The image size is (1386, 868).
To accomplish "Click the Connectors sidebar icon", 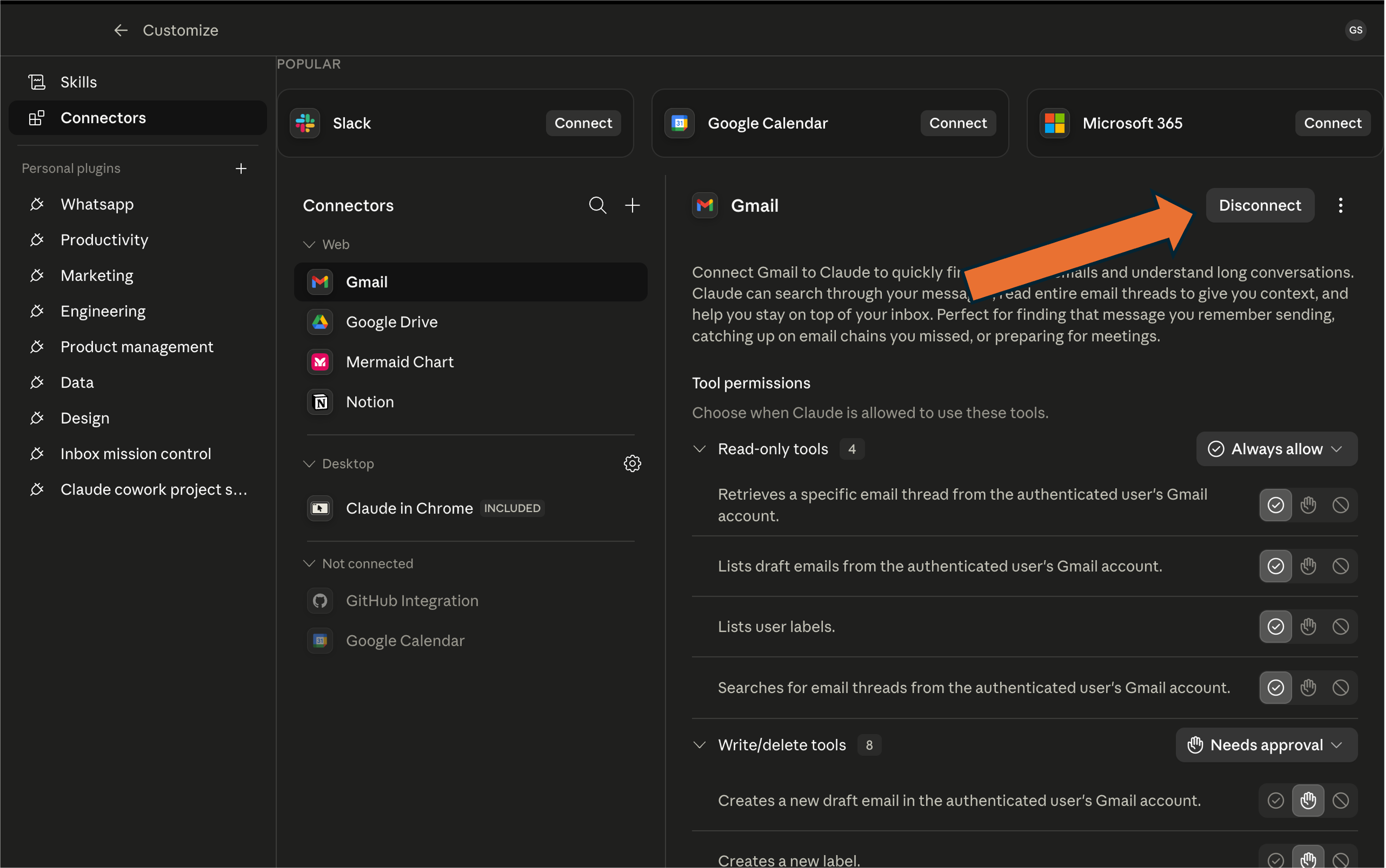I will [37, 118].
